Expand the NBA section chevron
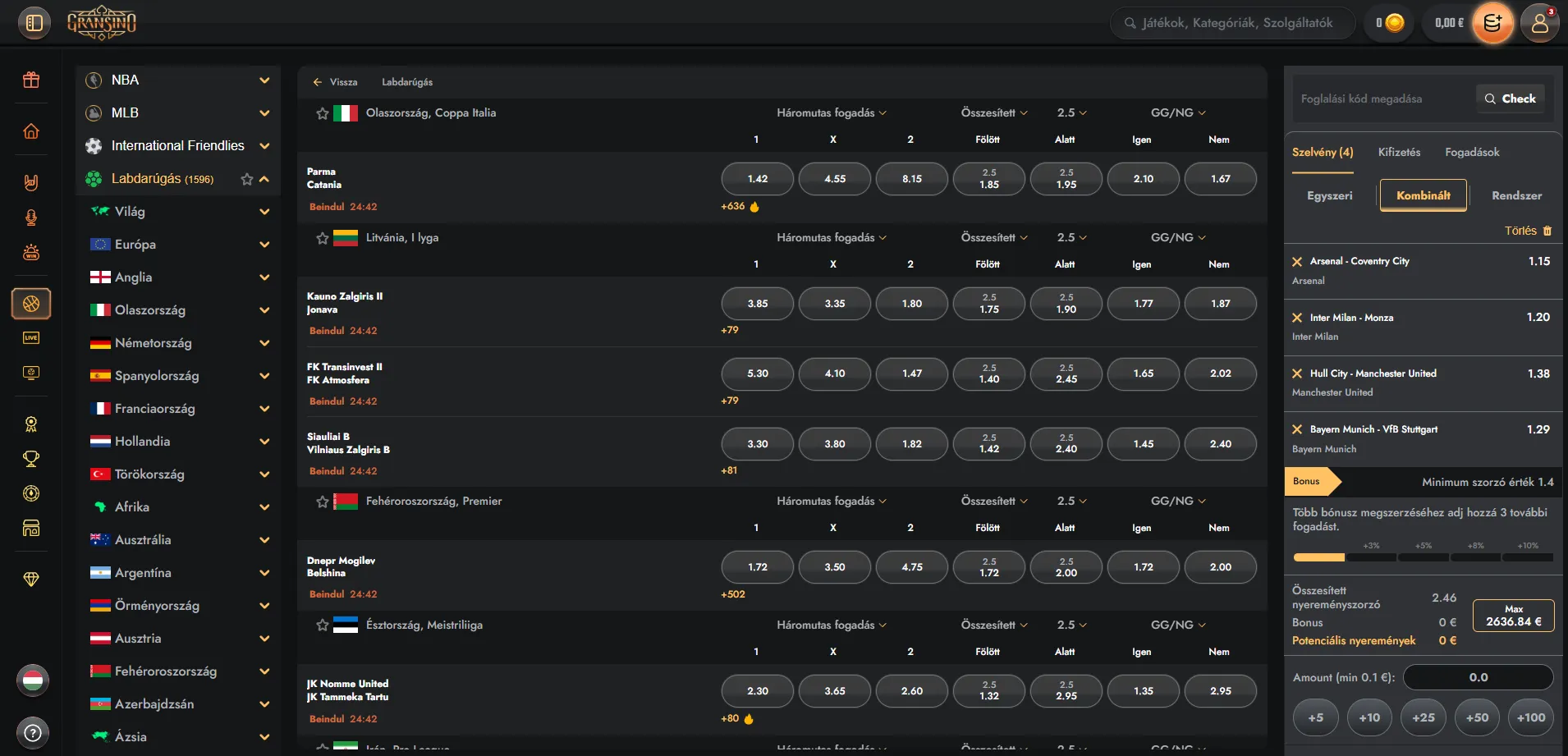The height and width of the screenshot is (756, 1568). tap(264, 80)
